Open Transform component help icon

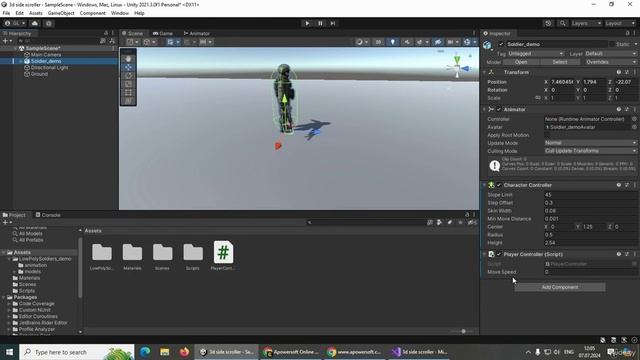tap(619, 72)
